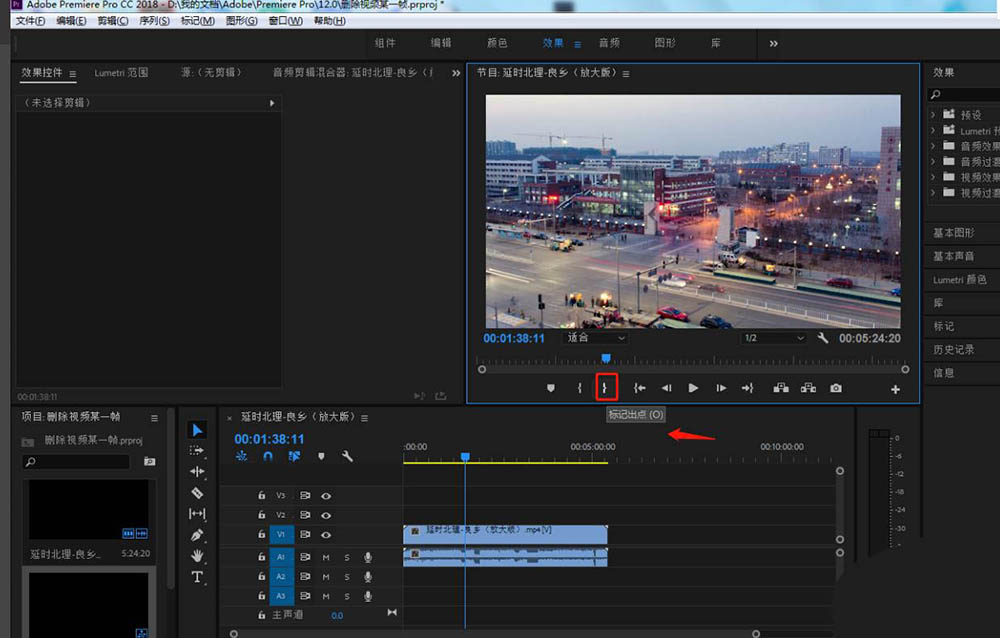This screenshot has height=638, width=1000.
Task: Click the blue playhead on program scrubber bar
Action: 605,358
